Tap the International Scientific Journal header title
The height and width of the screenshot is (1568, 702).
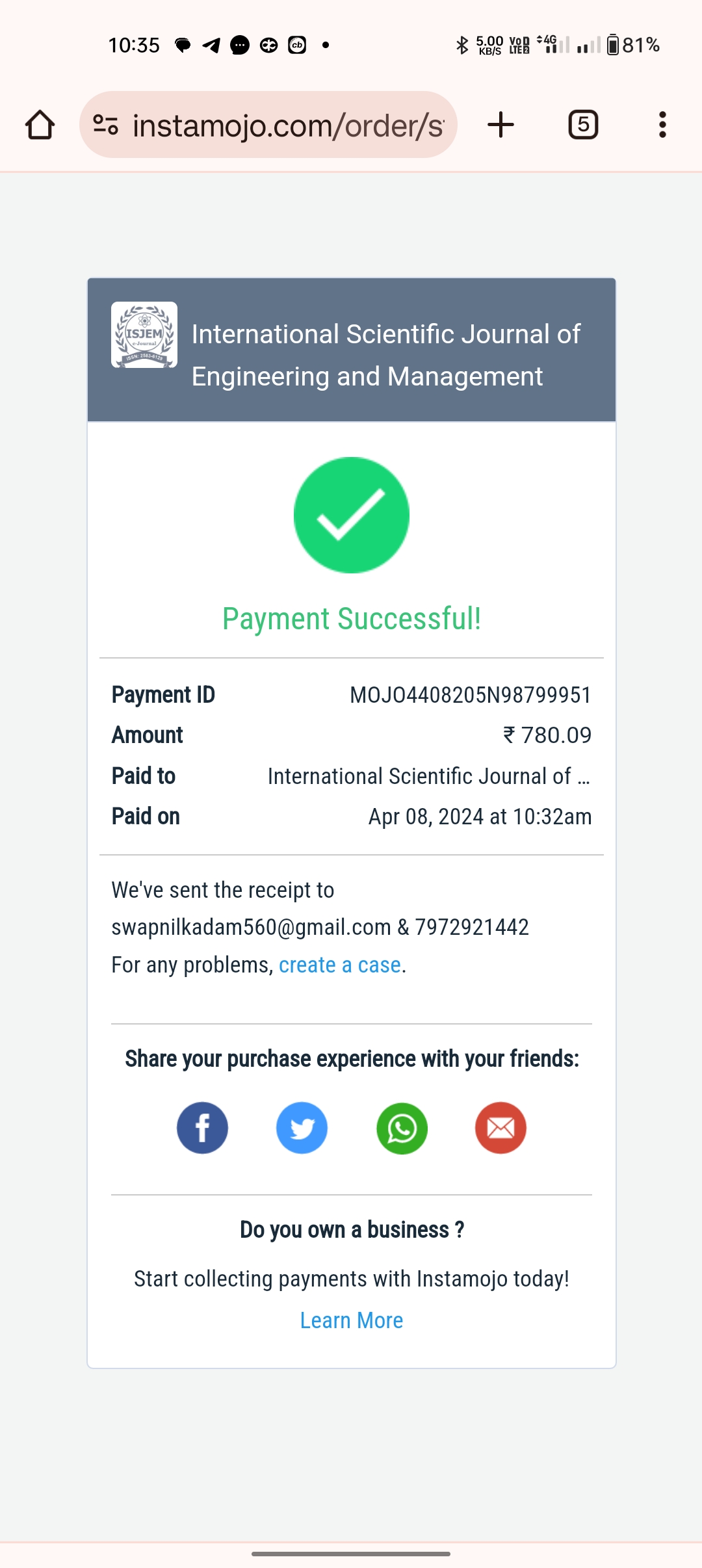click(x=385, y=355)
